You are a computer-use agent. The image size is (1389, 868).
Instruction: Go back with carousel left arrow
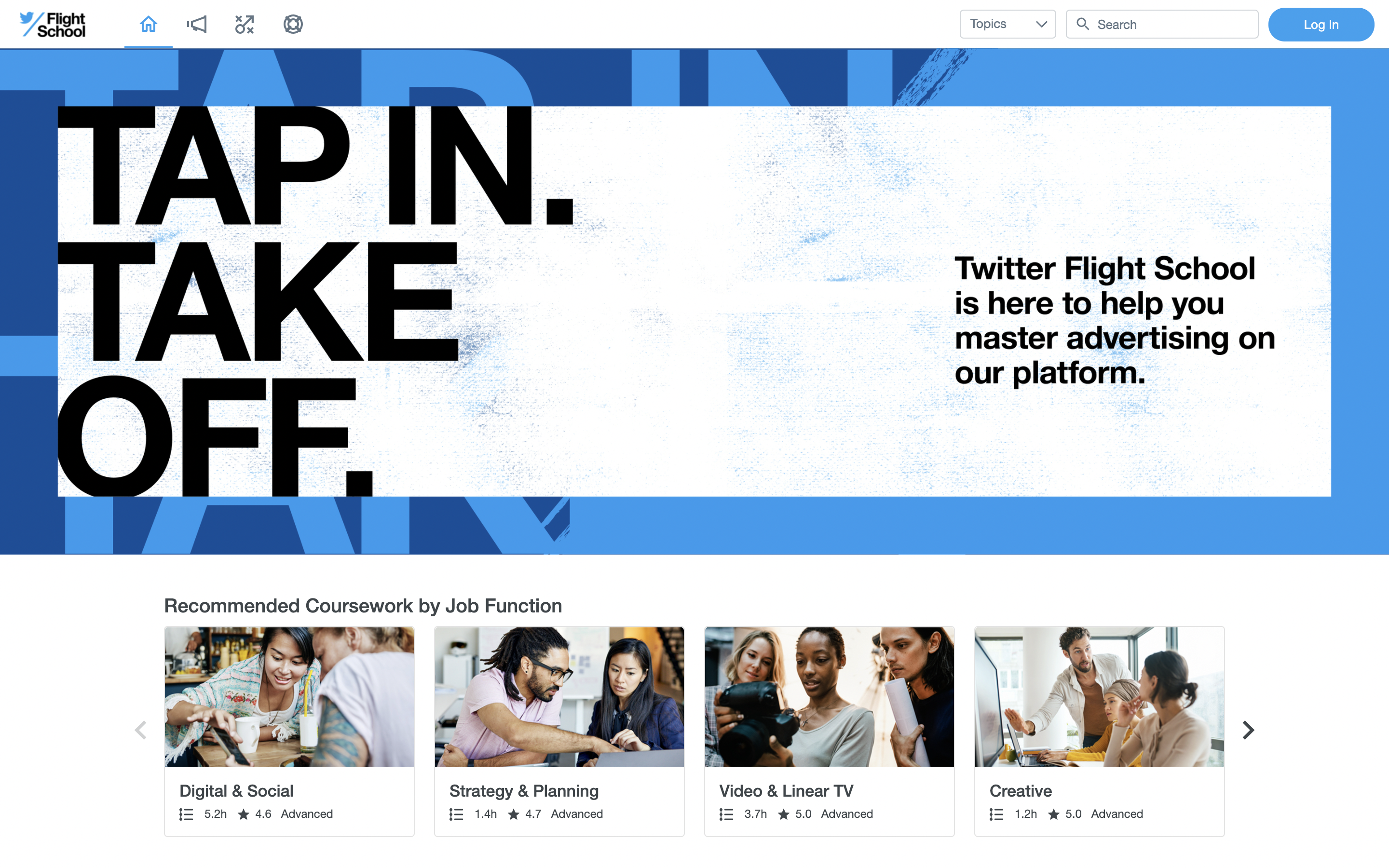[141, 730]
